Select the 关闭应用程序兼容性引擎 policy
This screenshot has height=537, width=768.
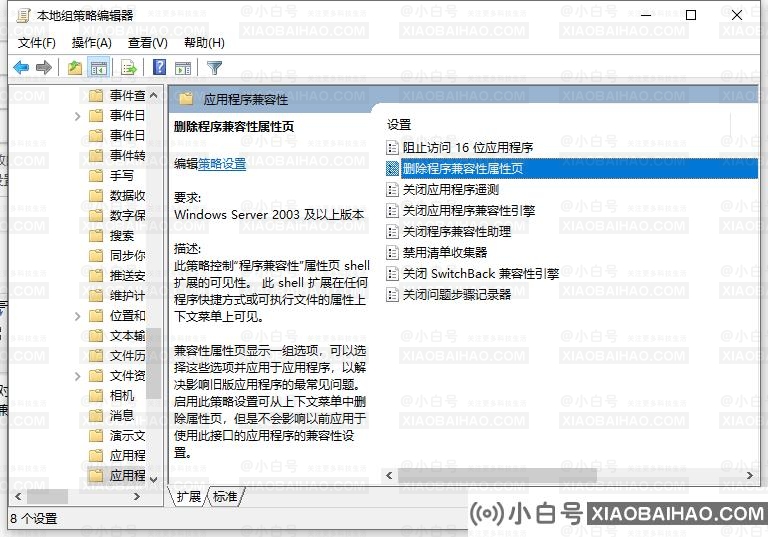(468, 211)
